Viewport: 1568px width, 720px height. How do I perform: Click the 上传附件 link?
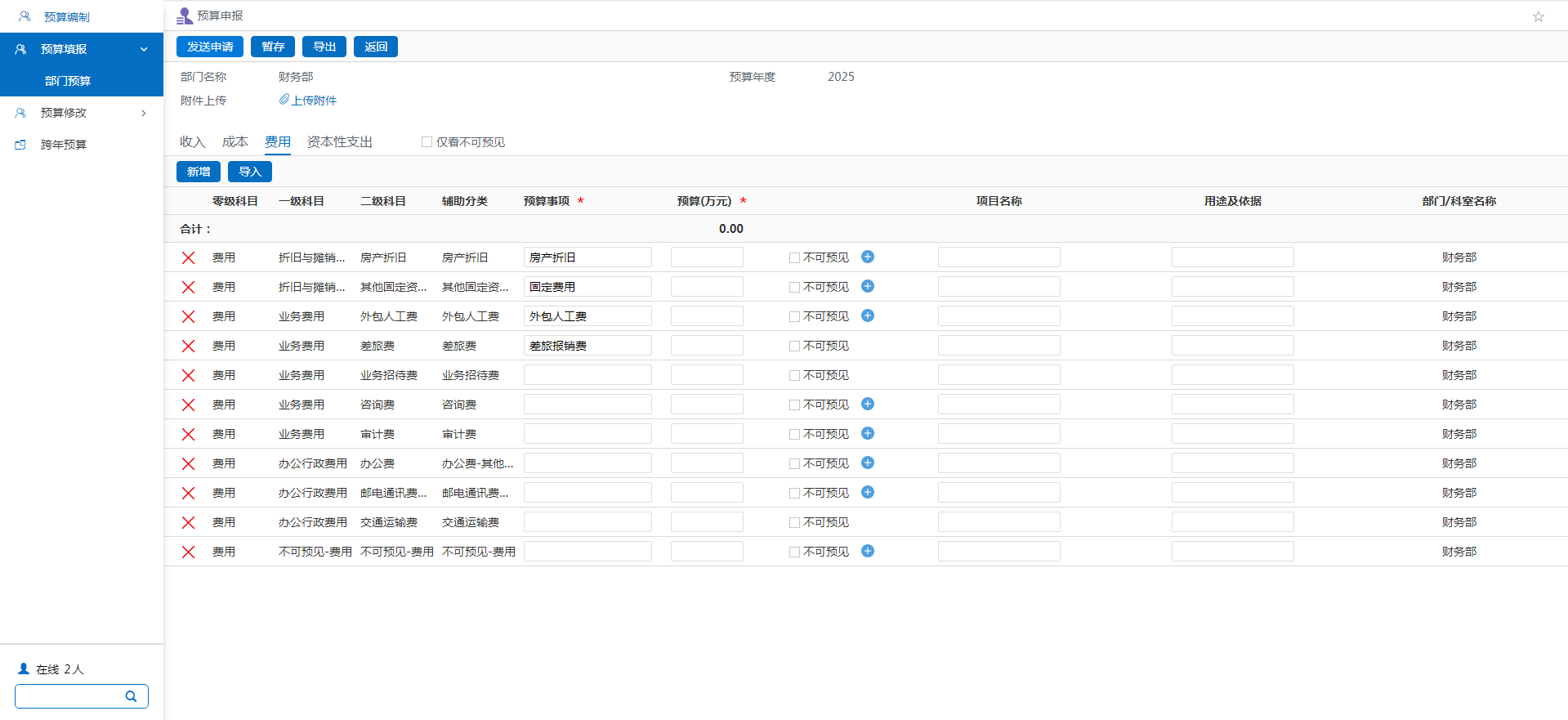pyautogui.click(x=314, y=101)
